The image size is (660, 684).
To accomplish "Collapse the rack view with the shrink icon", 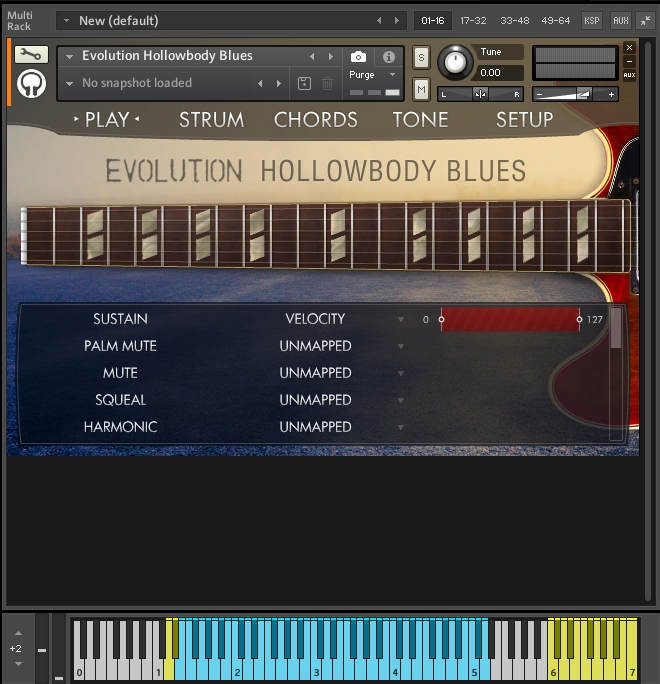I will (x=646, y=21).
